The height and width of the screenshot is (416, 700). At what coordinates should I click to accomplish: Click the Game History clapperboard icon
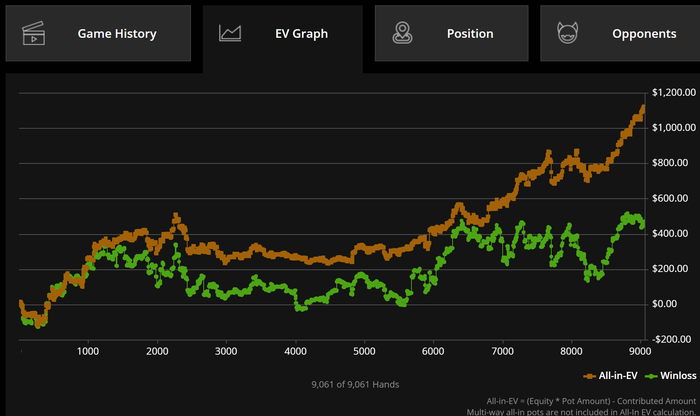point(34,33)
